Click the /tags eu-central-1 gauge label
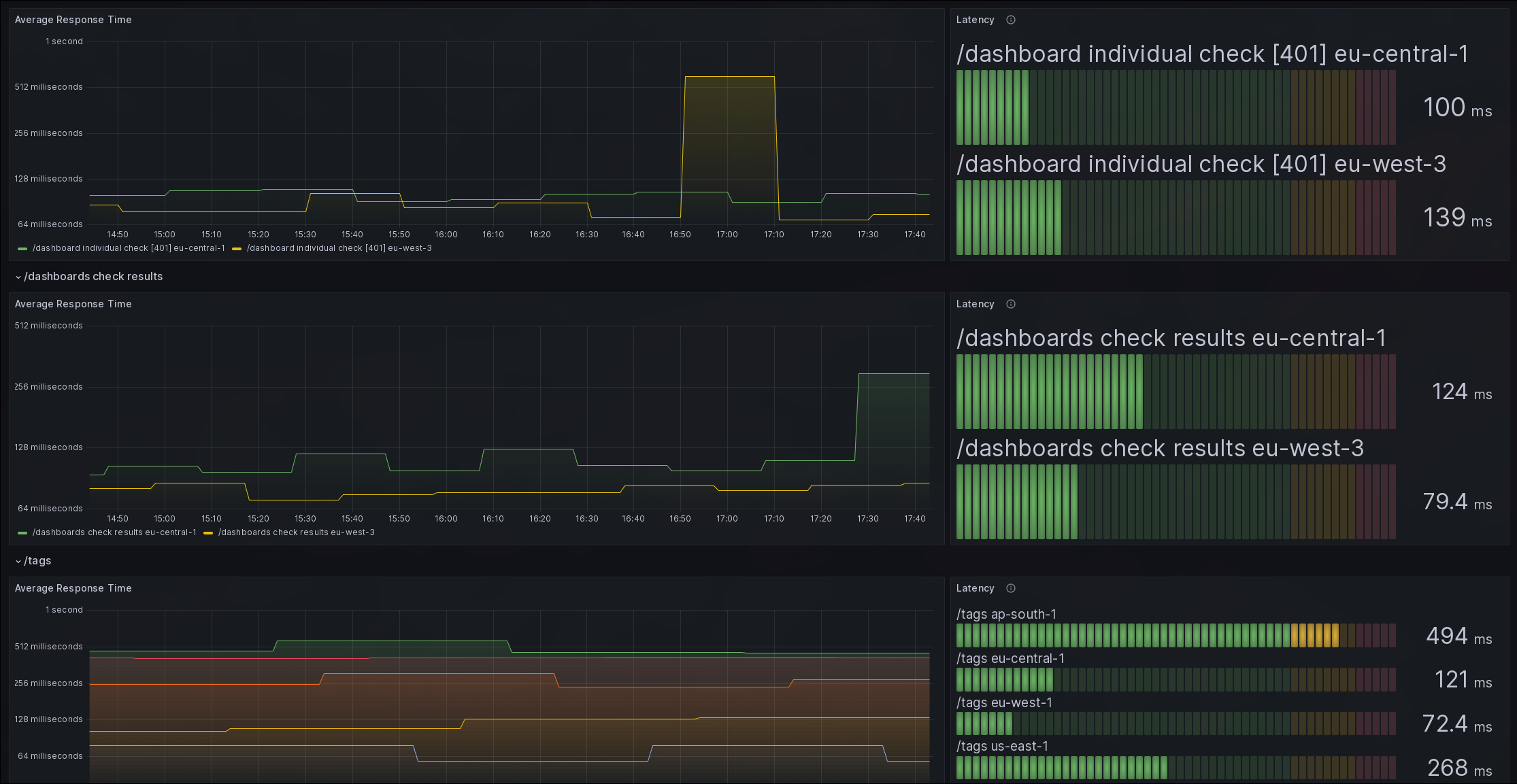The image size is (1517, 784). tap(1010, 658)
